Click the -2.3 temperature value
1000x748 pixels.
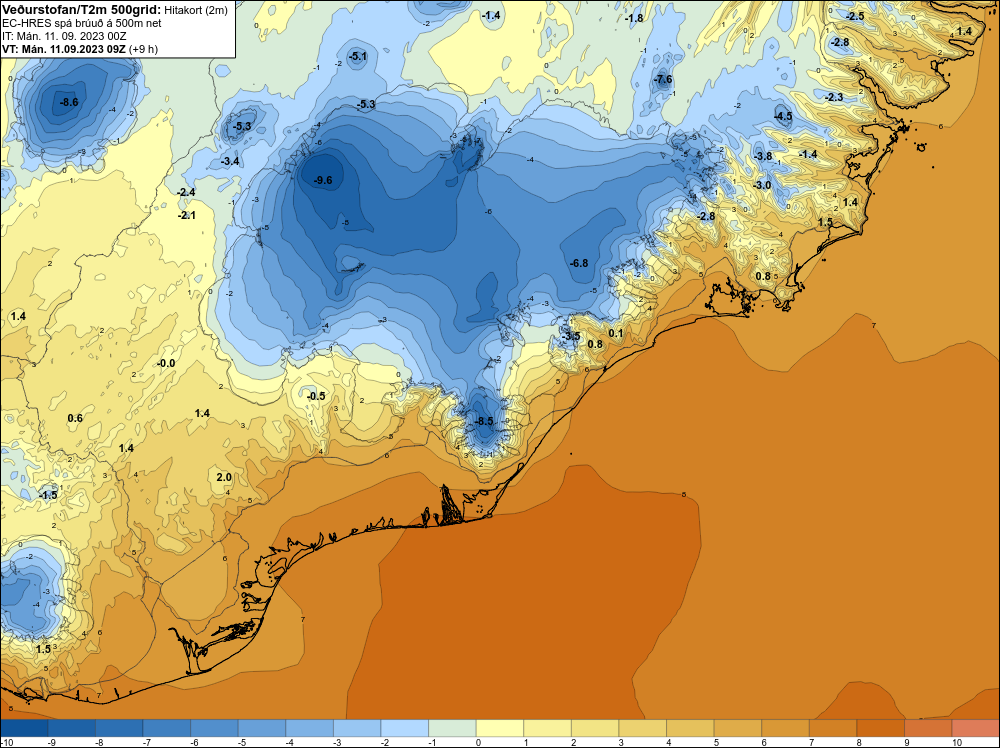pos(834,98)
